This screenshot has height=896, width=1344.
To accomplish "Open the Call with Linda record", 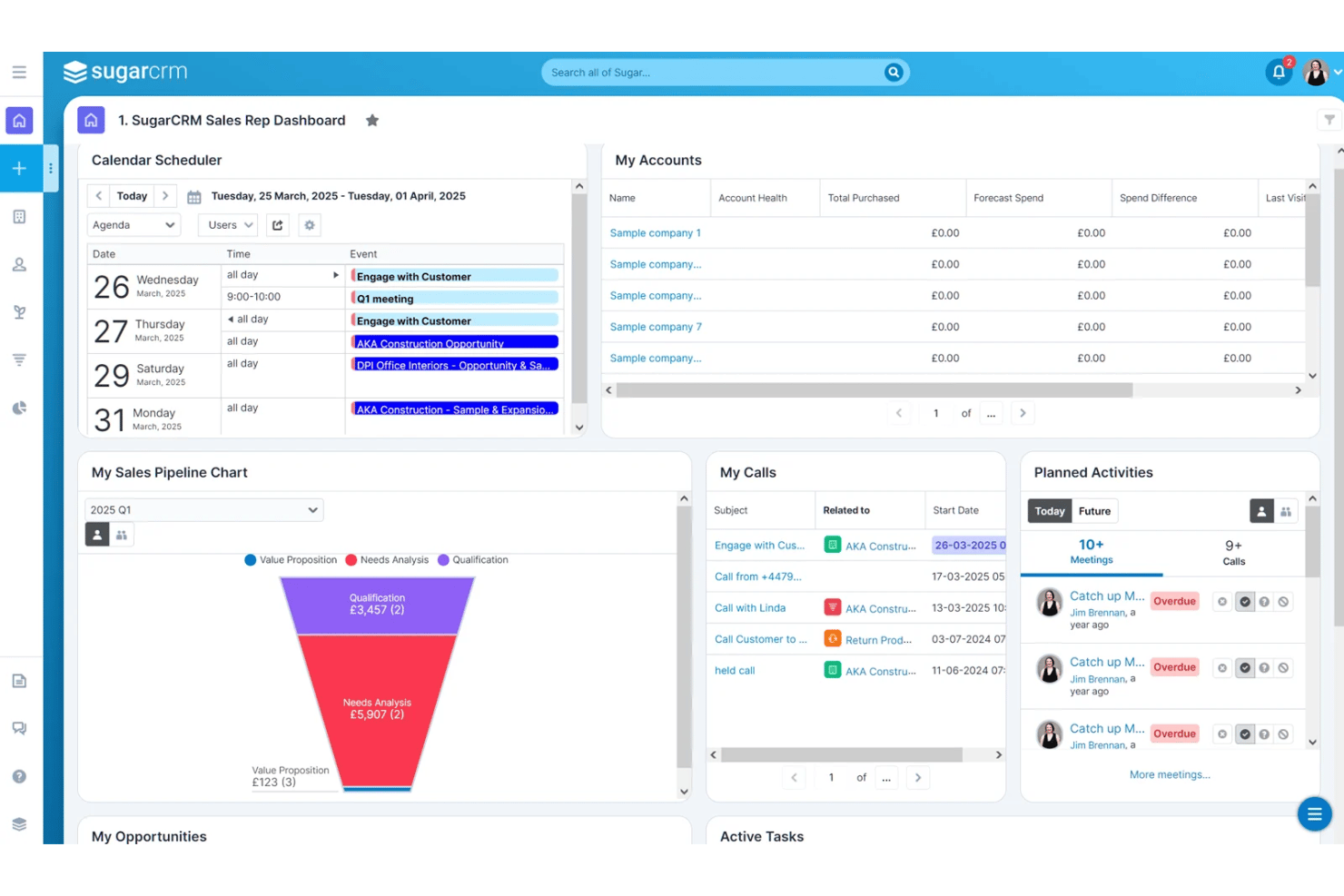I will click(750, 608).
